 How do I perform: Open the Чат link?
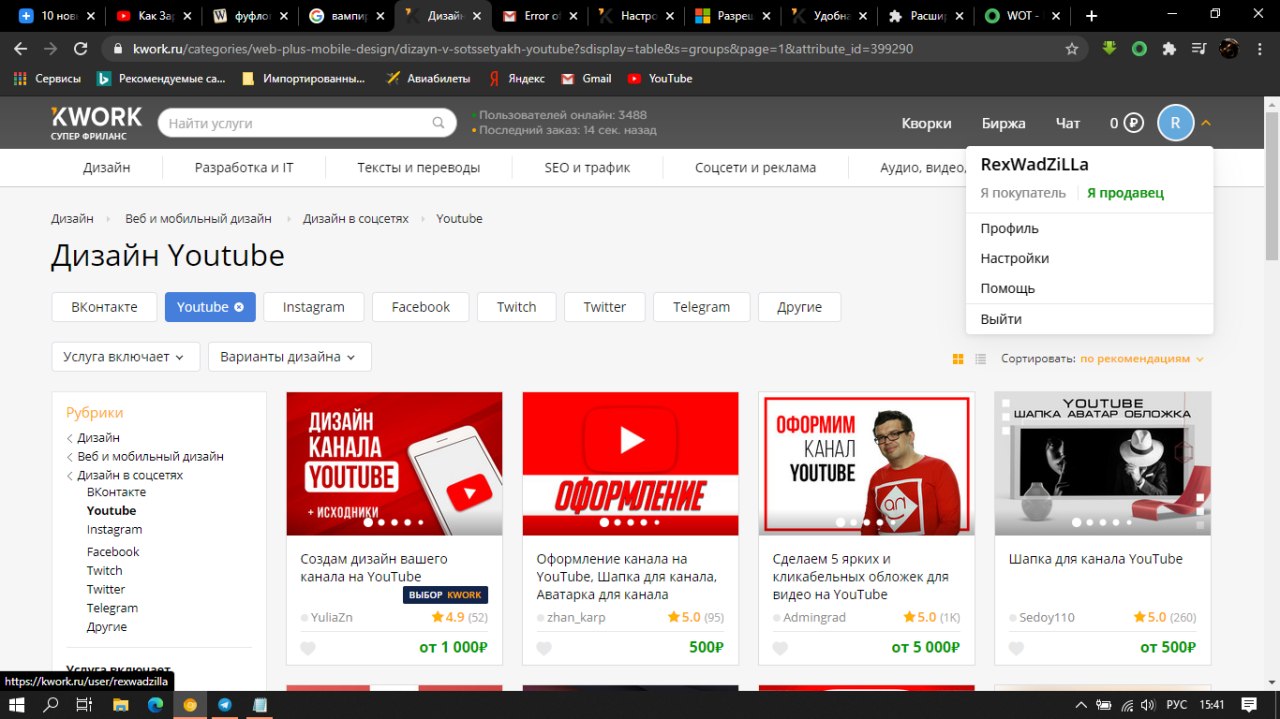(1068, 123)
